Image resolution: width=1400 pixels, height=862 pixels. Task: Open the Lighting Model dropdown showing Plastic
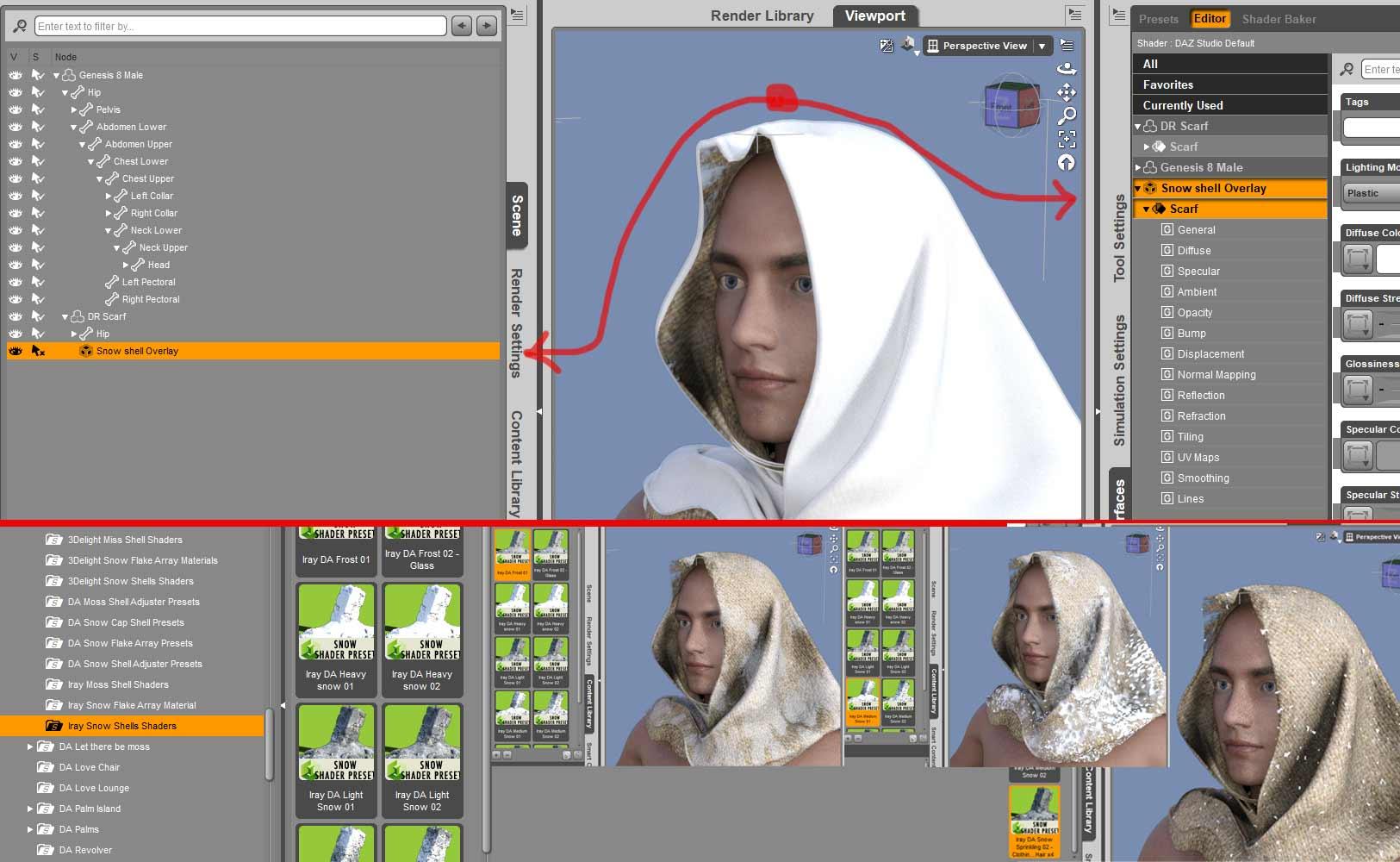click(x=1372, y=193)
